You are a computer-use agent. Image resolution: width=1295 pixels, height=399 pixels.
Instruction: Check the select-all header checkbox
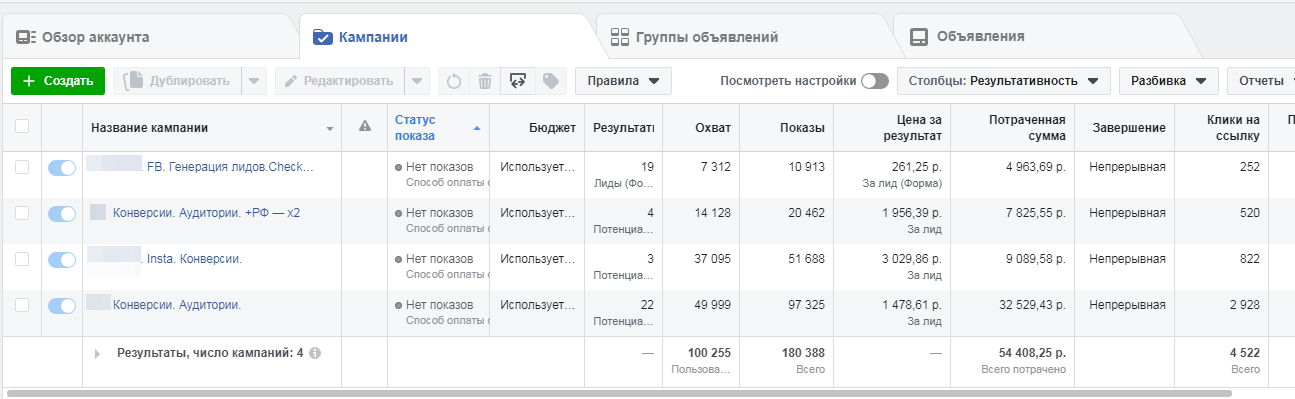coord(22,126)
